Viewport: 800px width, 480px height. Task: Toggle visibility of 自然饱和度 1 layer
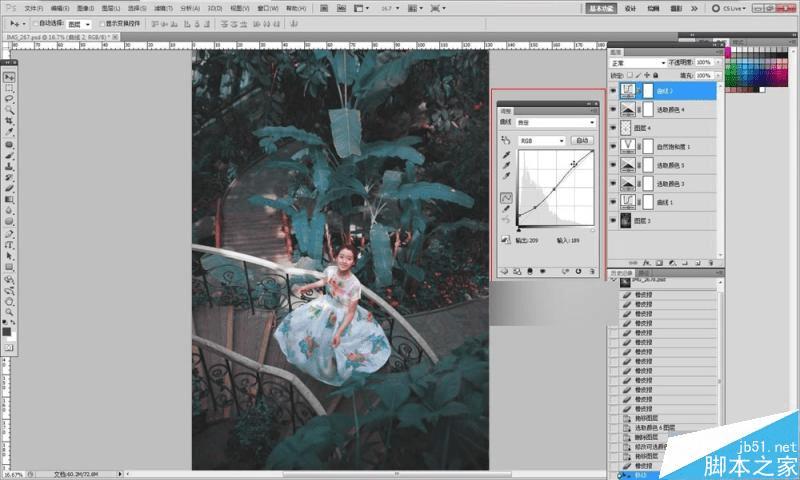click(614, 146)
